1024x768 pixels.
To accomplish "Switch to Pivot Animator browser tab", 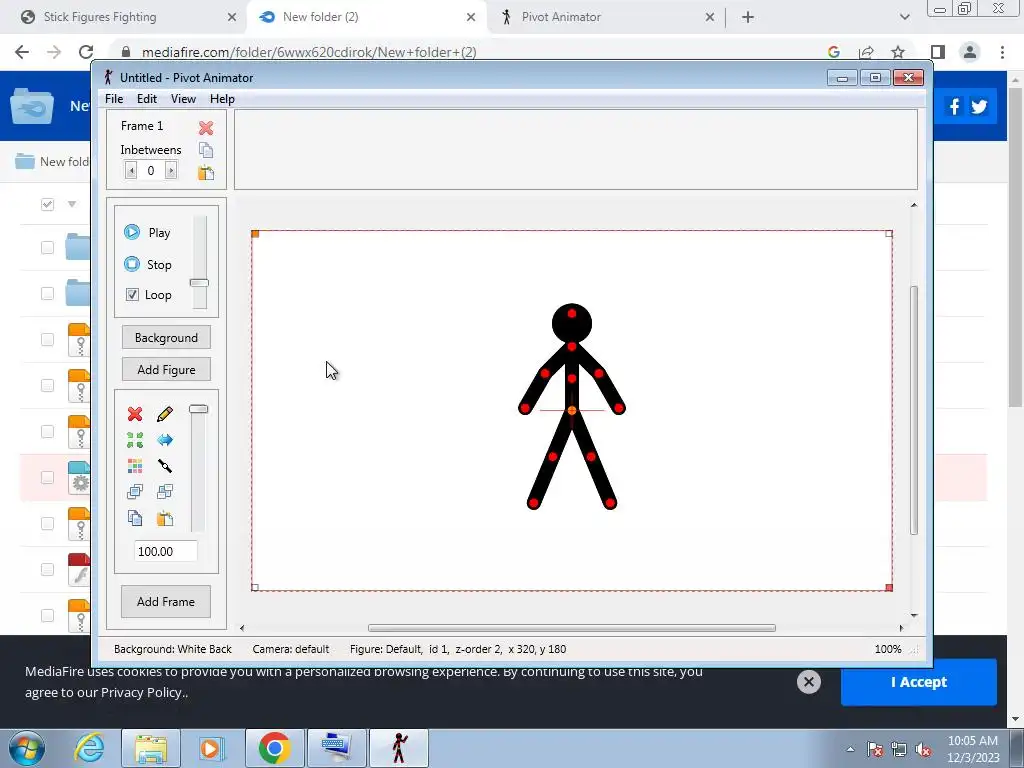I will pyautogui.click(x=607, y=17).
